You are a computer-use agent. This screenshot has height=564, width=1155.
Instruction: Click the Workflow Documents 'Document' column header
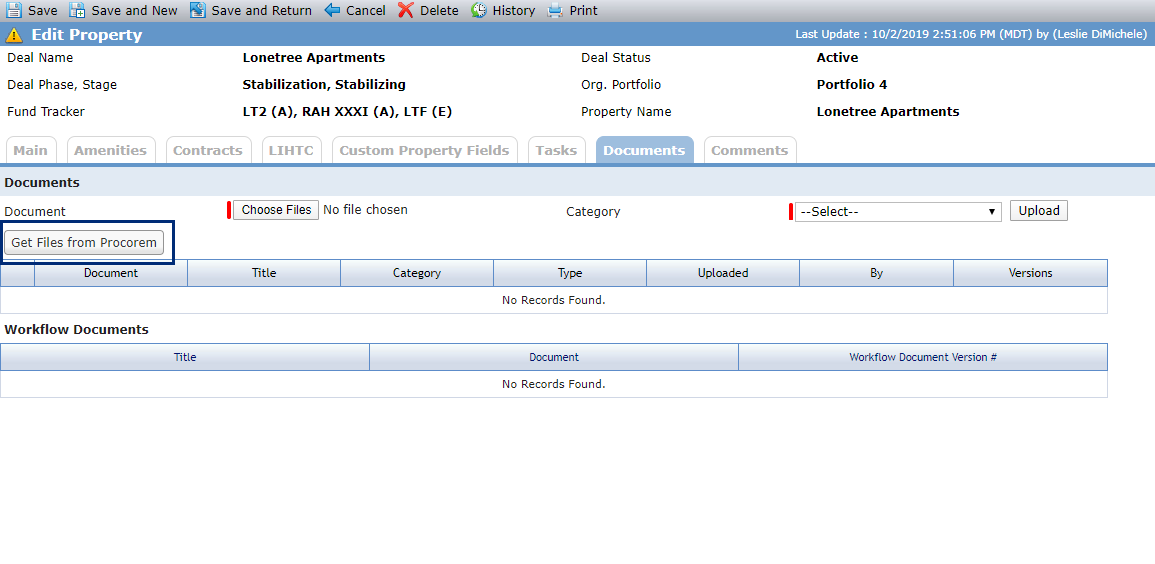pyautogui.click(x=554, y=357)
